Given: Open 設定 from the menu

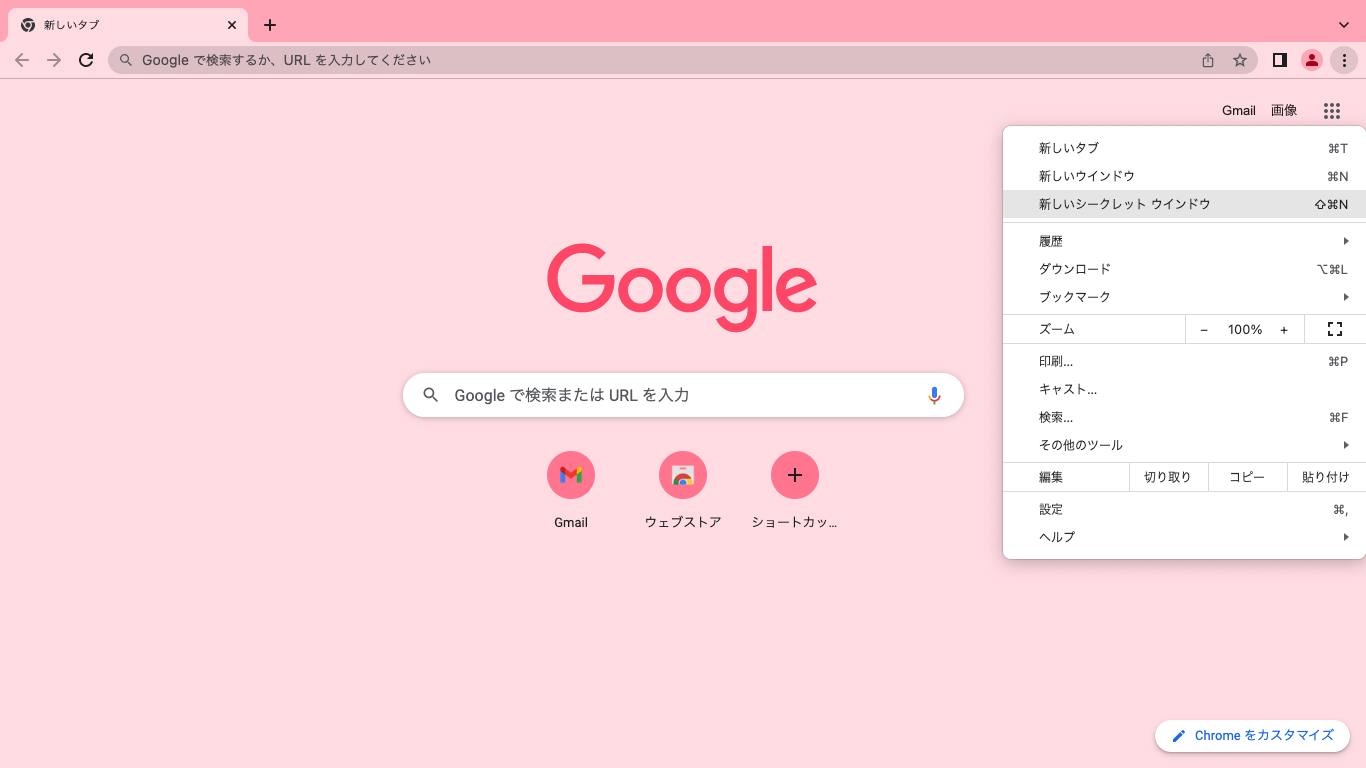Looking at the screenshot, I should (1184, 509).
